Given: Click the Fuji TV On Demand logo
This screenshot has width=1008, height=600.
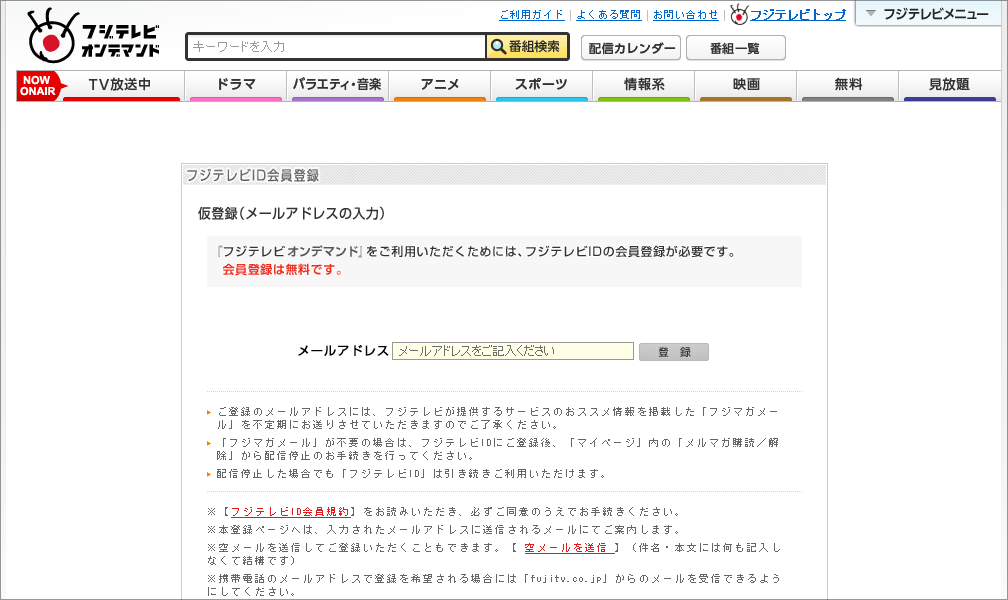Looking at the screenshot, I should (x=93, y=36).
